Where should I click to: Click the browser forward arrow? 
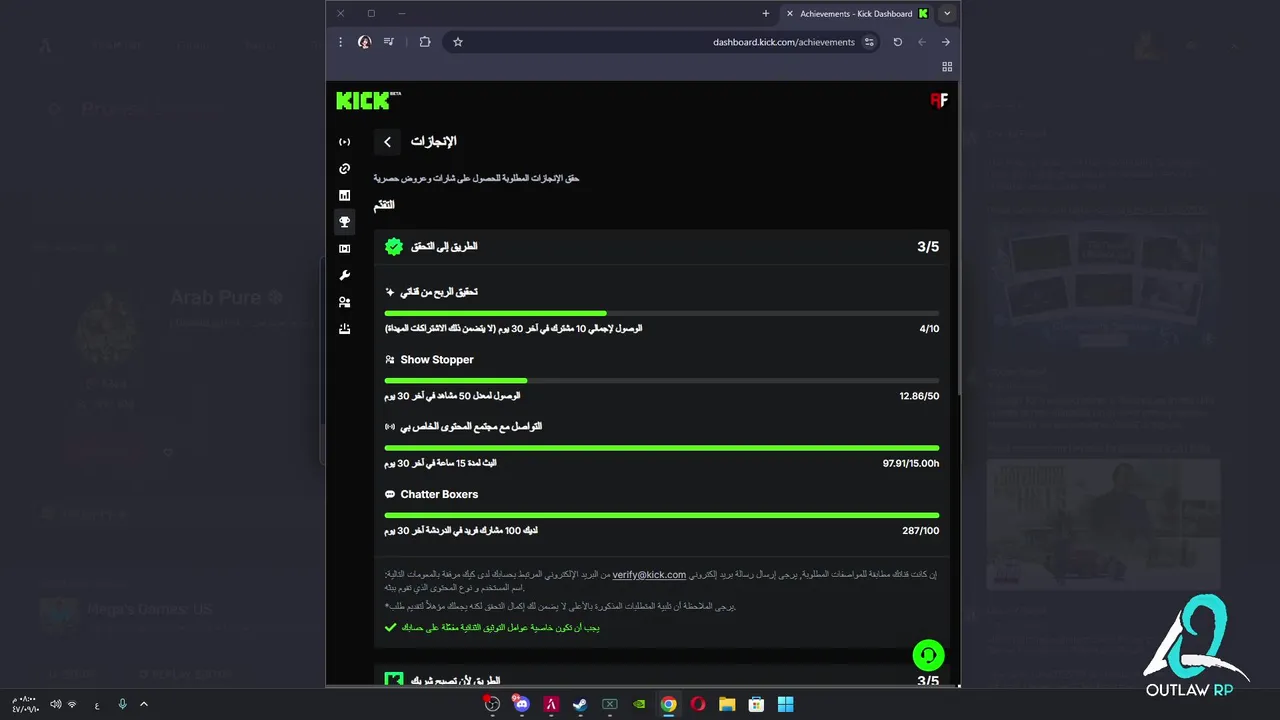click(x=921, y=42)
